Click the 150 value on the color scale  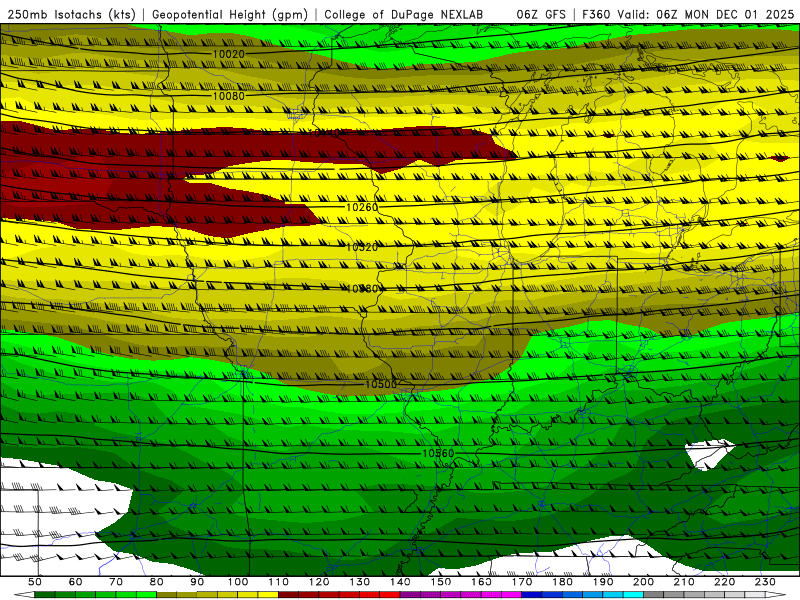[440, 582]
